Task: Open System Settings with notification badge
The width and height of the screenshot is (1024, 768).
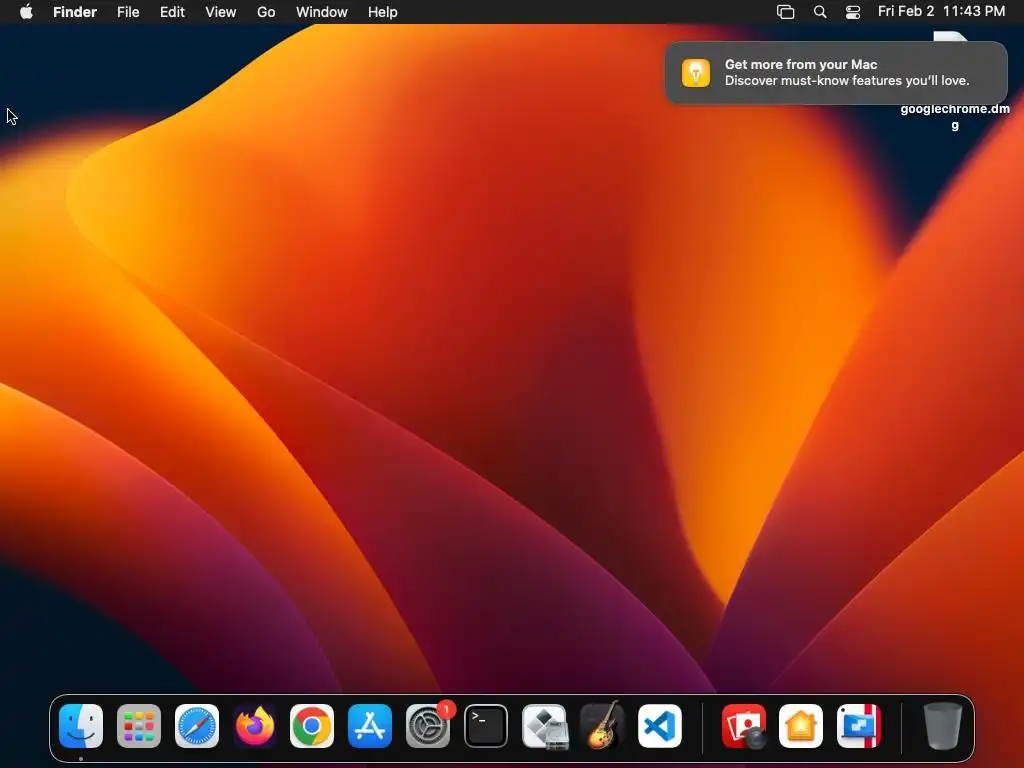Action: [428, 726]
